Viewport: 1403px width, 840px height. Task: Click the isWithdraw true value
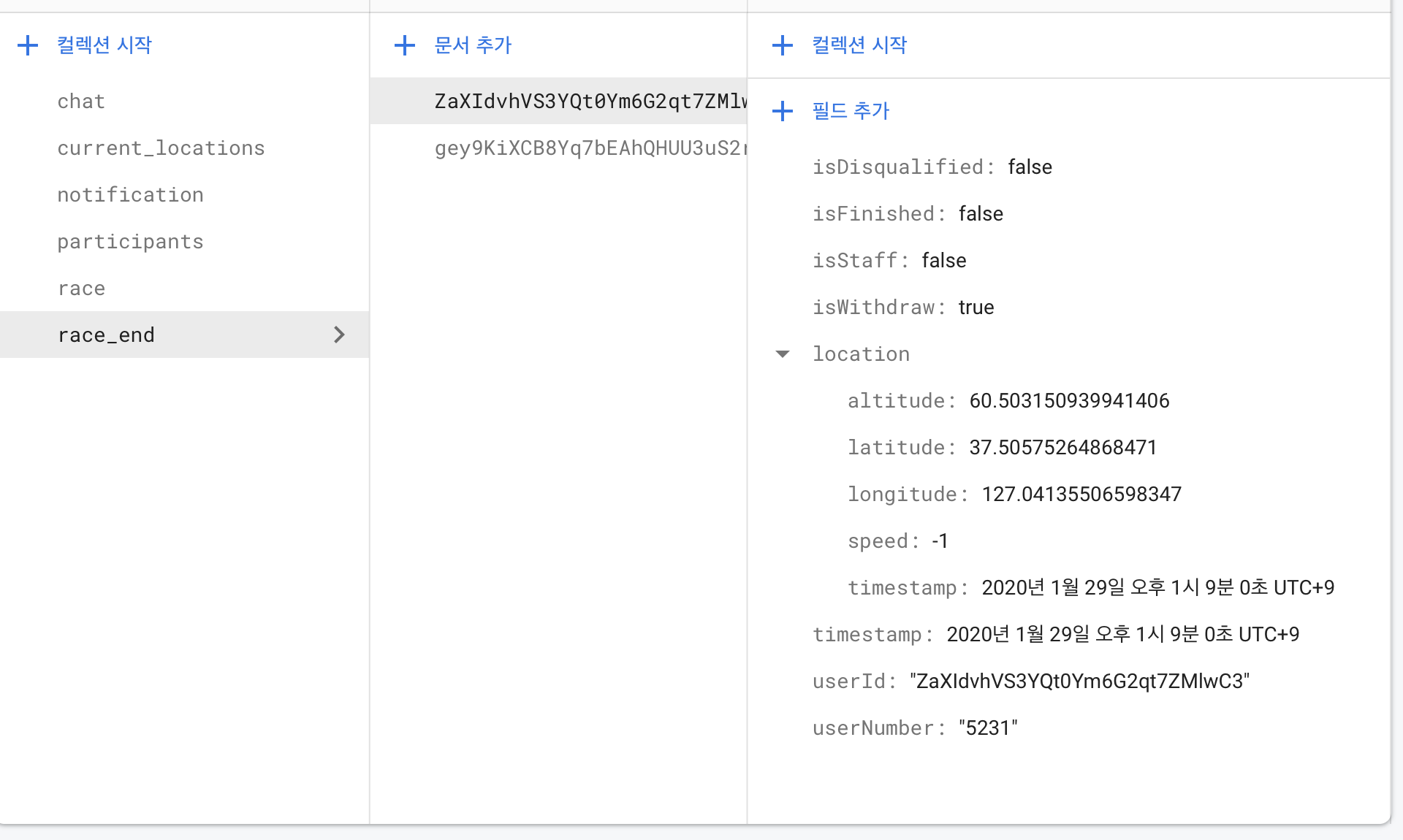click(976, 308)
